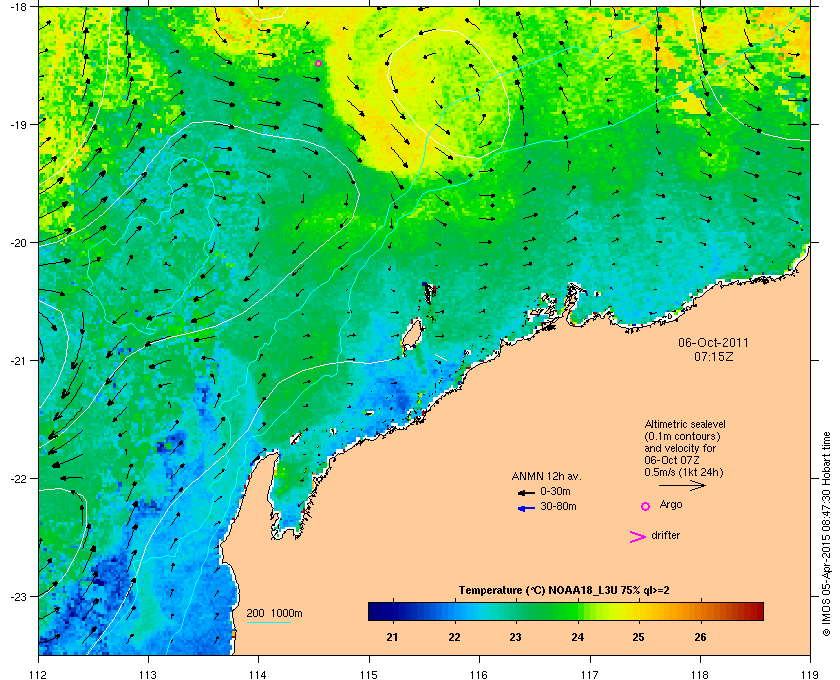The height and width of the screenshot is (680, 840).
Task: Click the longitude axis label 112
Action: pos(39,674)
